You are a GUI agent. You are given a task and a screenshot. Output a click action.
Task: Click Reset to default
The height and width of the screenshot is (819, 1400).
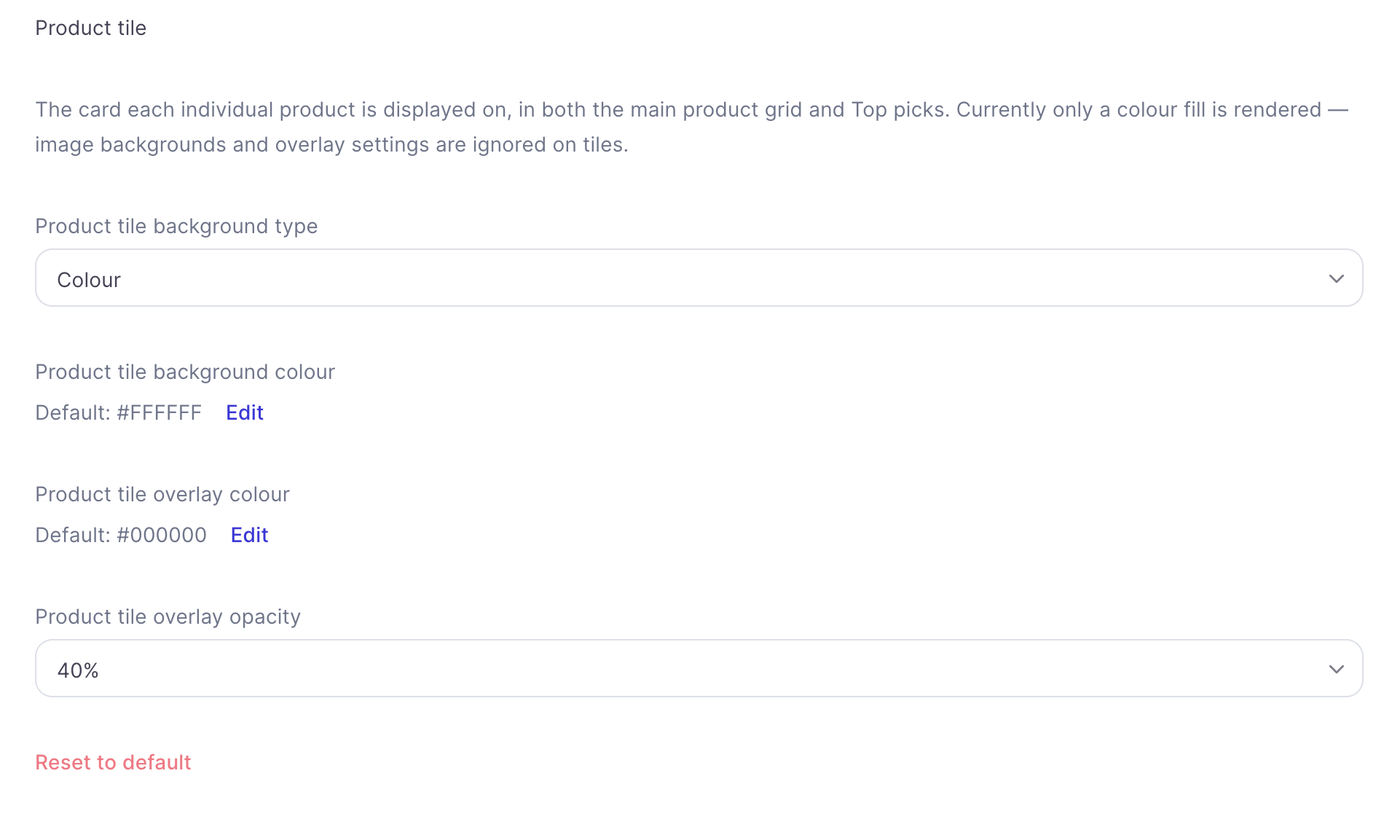pyautogui.click(x=113, y=762)
